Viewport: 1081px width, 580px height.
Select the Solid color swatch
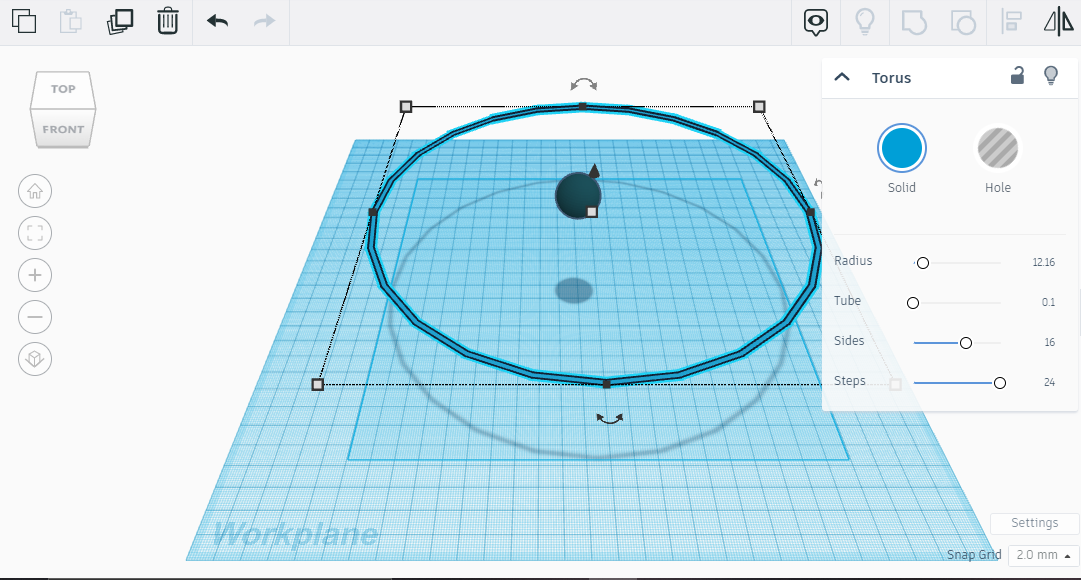coord(902,148)
